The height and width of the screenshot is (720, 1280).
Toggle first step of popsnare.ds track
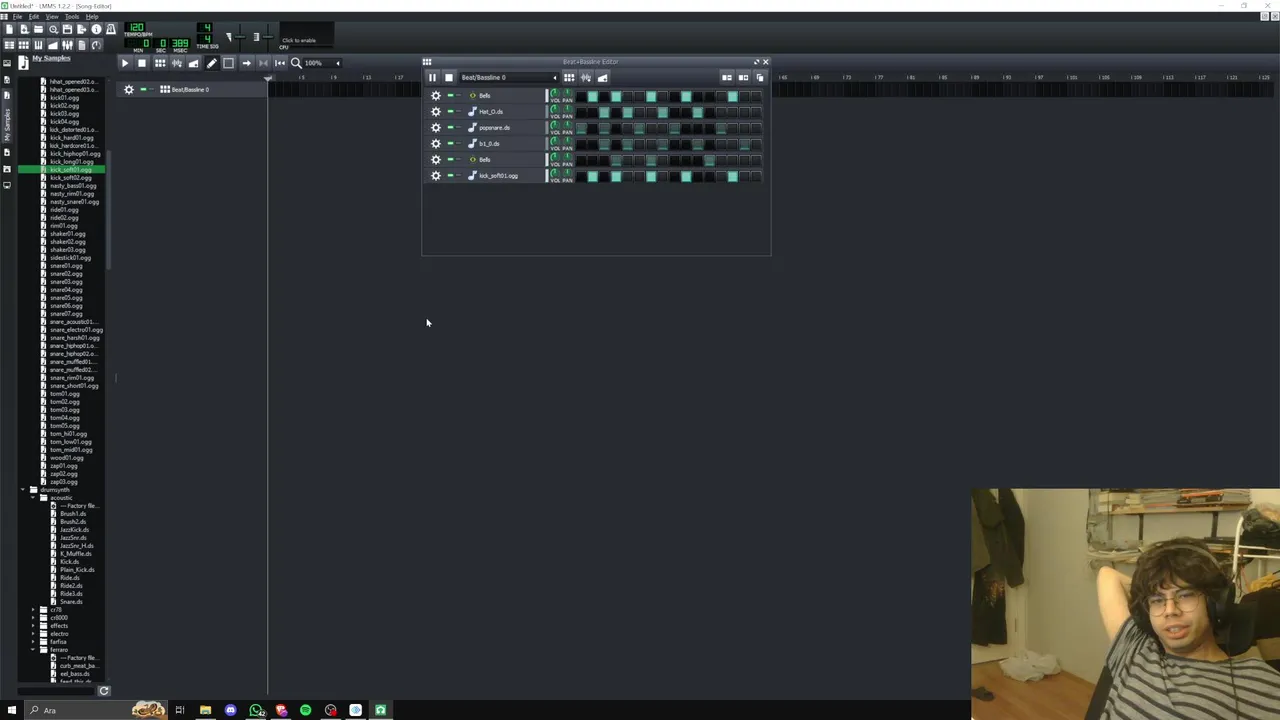tap(581, 129)
